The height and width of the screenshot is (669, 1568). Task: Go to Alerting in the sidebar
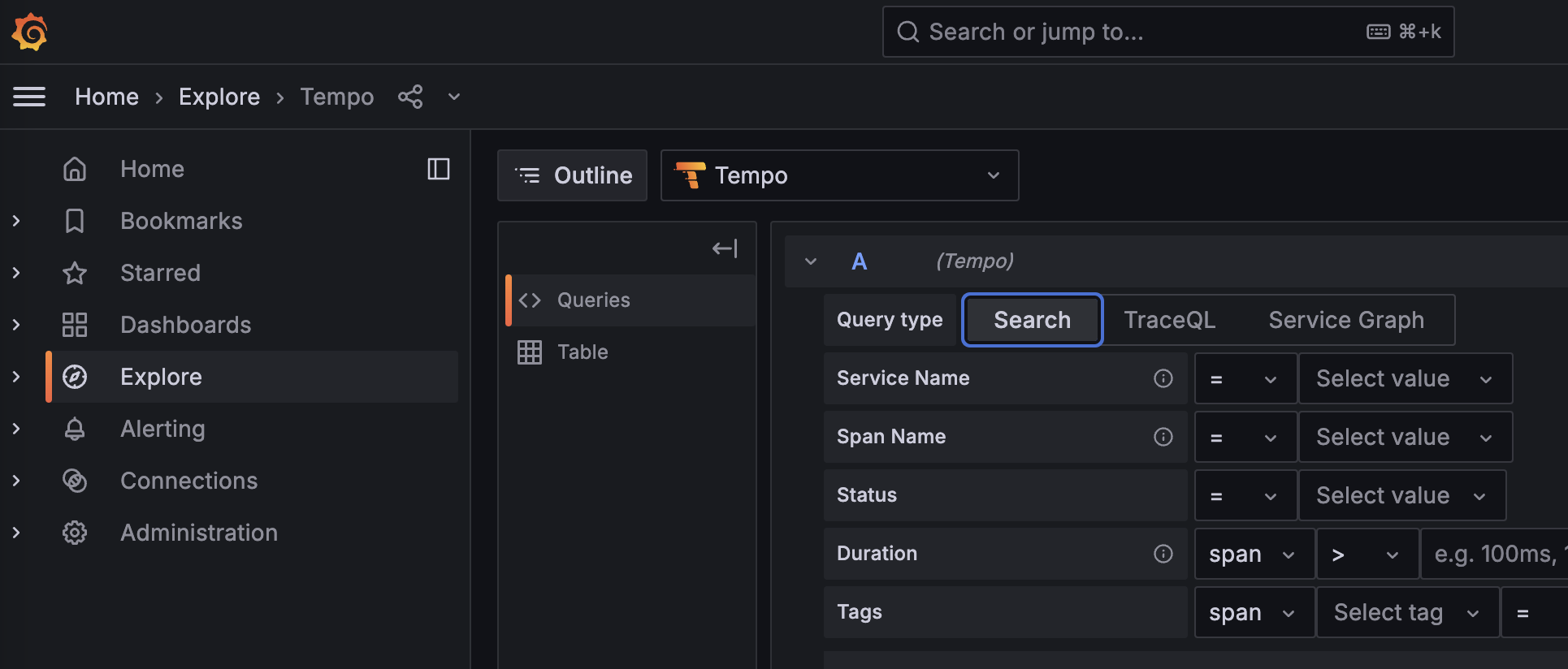click(x=162, y=429)
